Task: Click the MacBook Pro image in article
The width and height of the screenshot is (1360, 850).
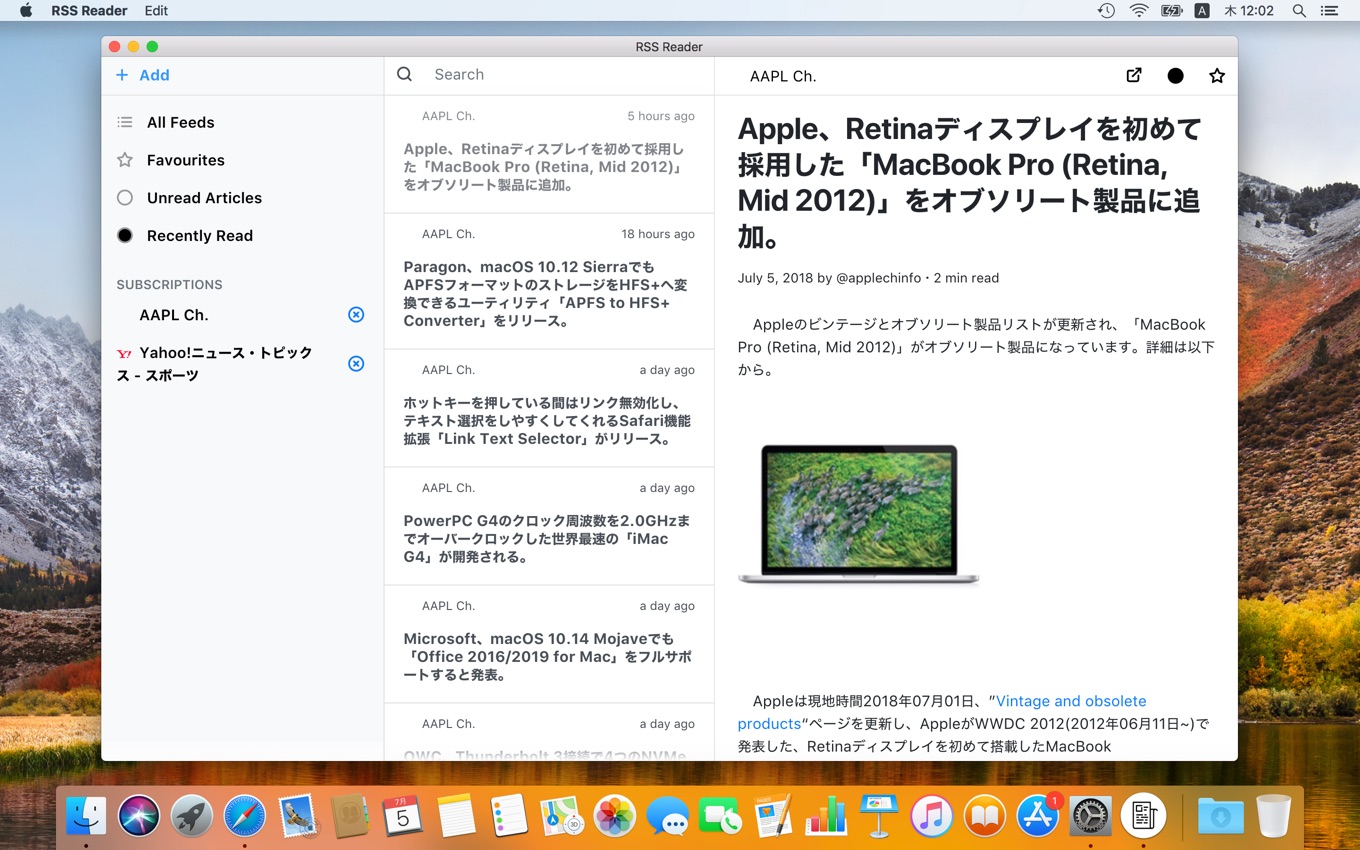Action: 858,514
